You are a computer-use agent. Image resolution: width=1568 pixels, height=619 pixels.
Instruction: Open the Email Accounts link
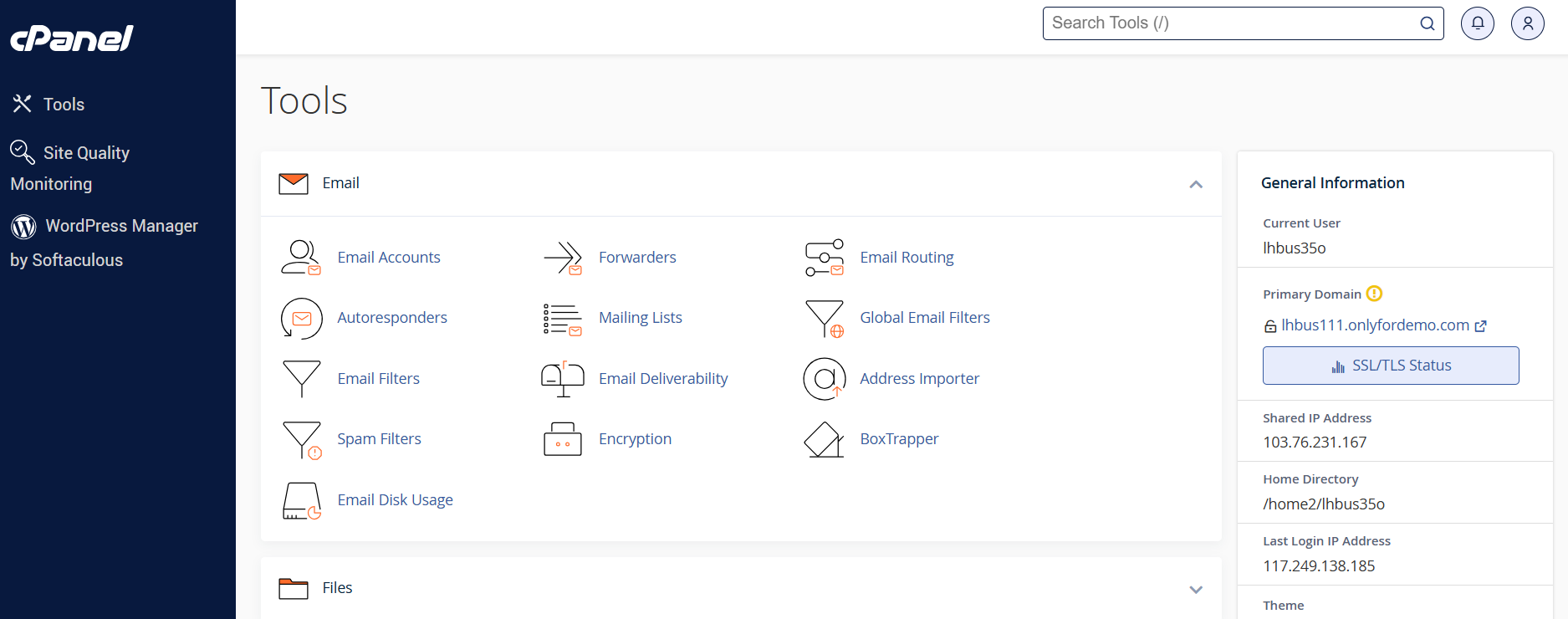pyautogui.click(x=389, y=258)
